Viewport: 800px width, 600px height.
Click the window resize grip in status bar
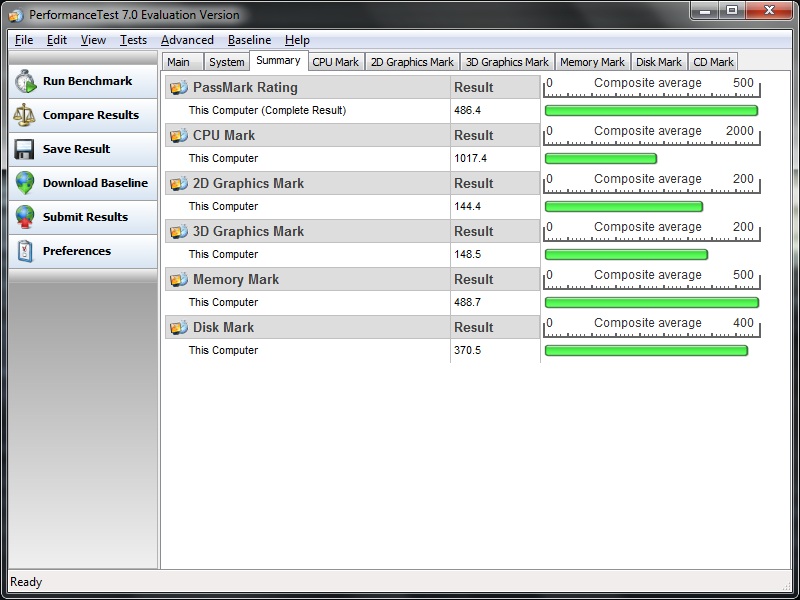click(x=786, y=586)
